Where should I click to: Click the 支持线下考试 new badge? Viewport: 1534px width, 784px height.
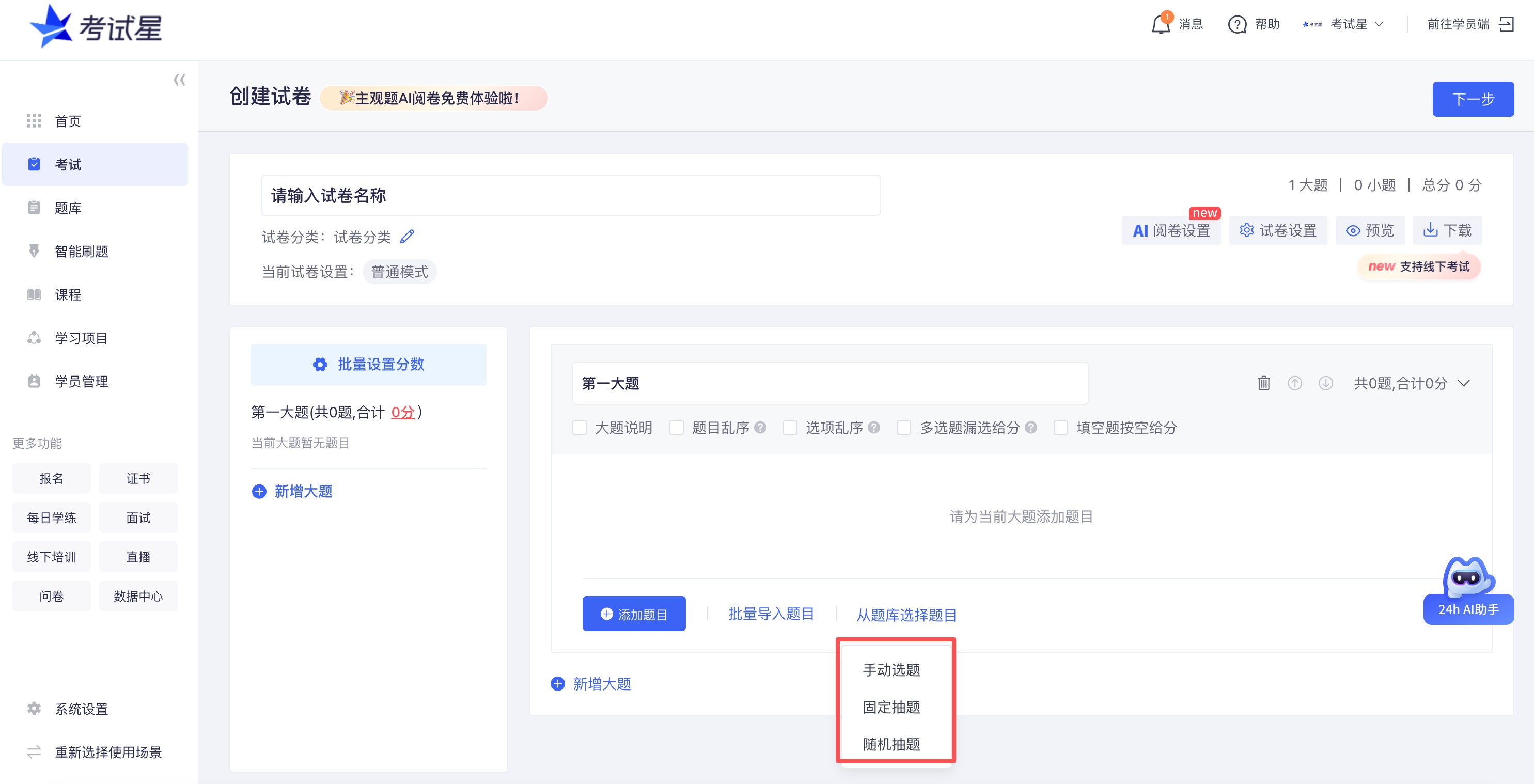tap(1418, 266)
